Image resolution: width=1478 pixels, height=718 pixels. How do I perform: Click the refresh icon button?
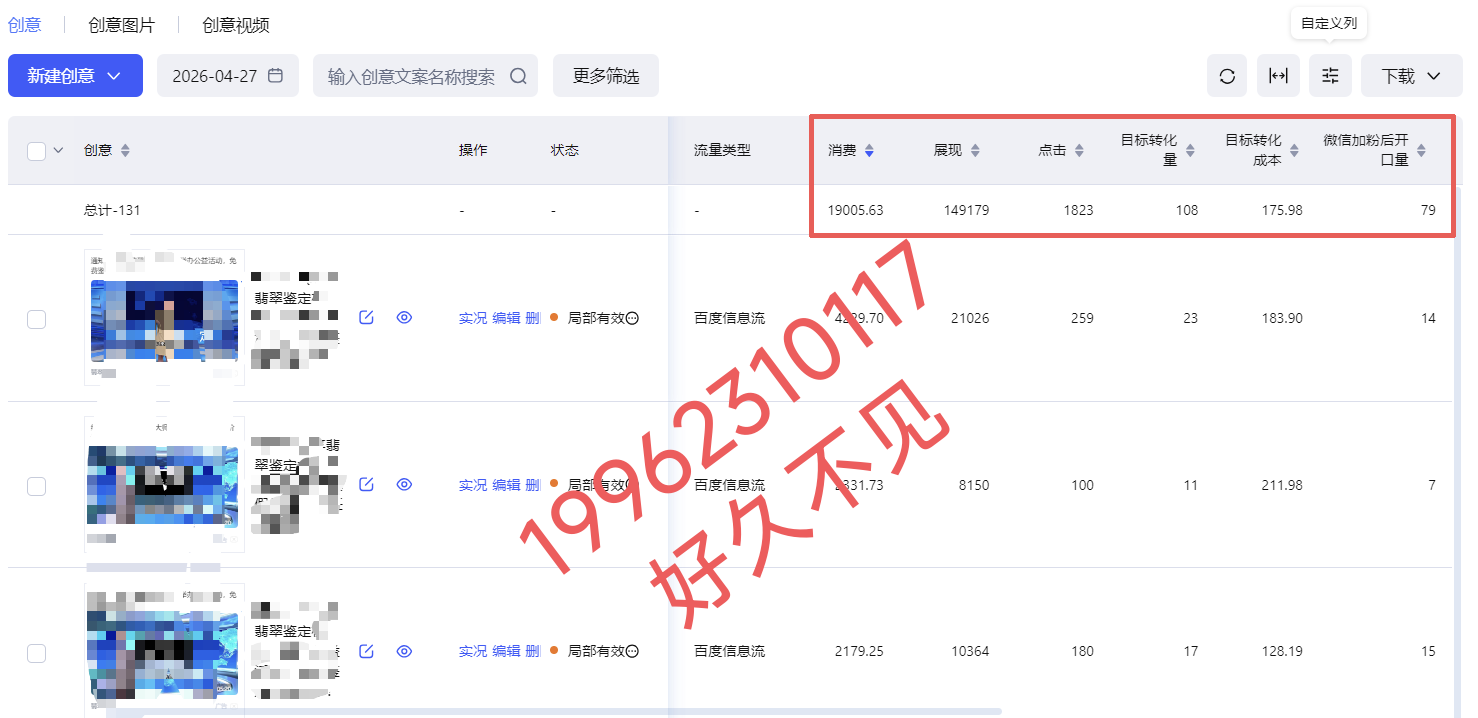tap(1227, 76)
